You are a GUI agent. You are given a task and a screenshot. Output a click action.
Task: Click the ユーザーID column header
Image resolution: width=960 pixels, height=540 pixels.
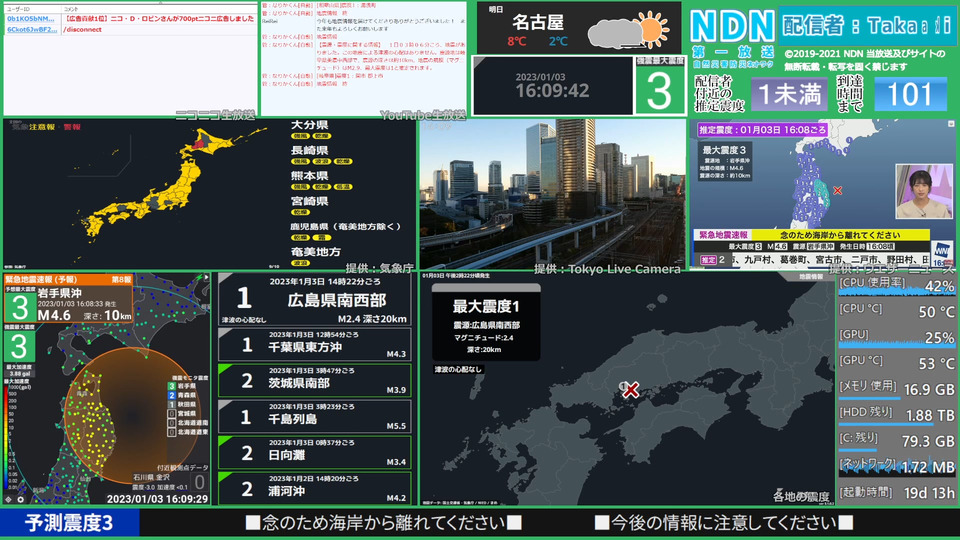[18, 9]
